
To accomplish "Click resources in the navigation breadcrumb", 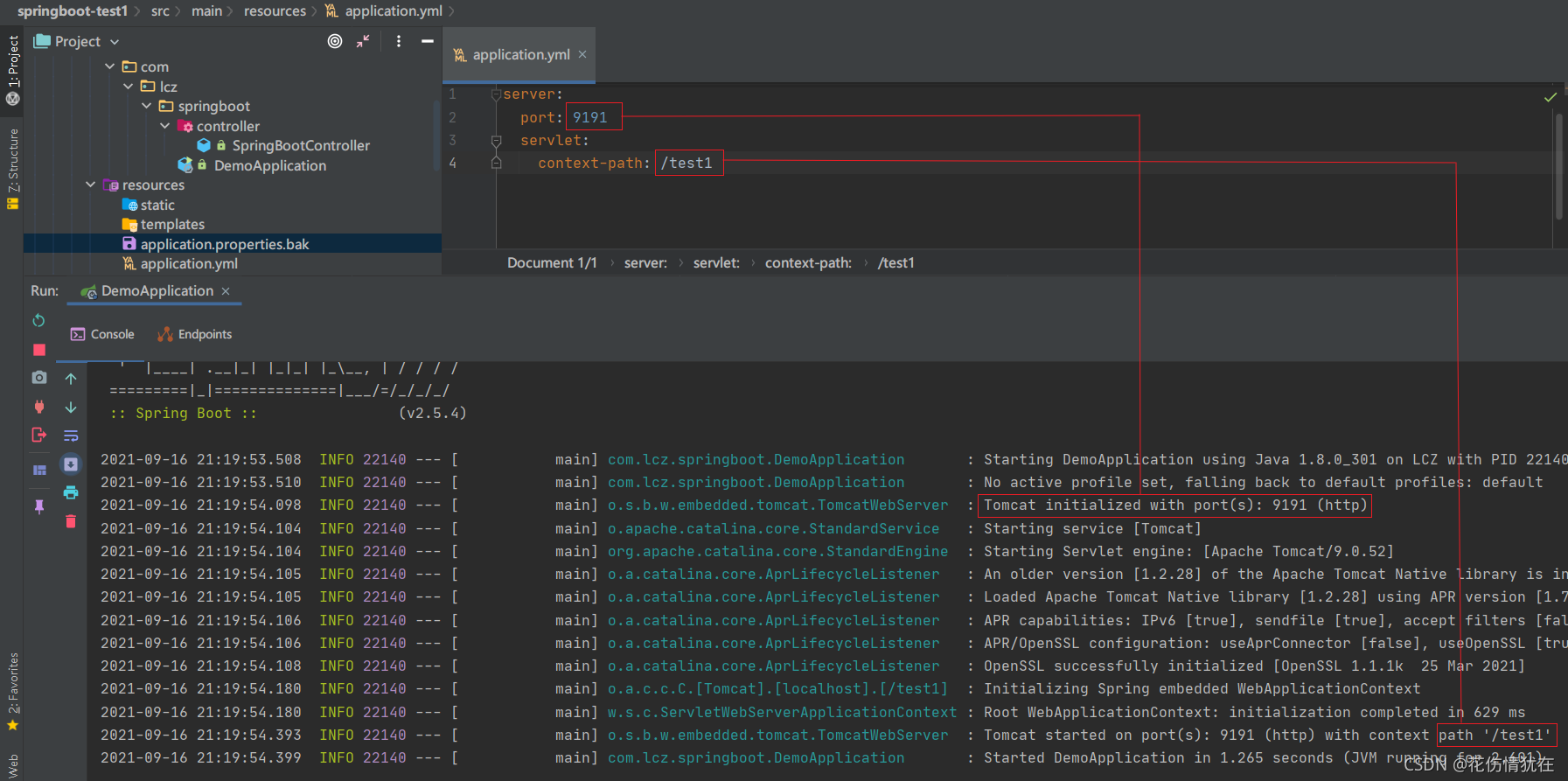I will tap(275, 10).
